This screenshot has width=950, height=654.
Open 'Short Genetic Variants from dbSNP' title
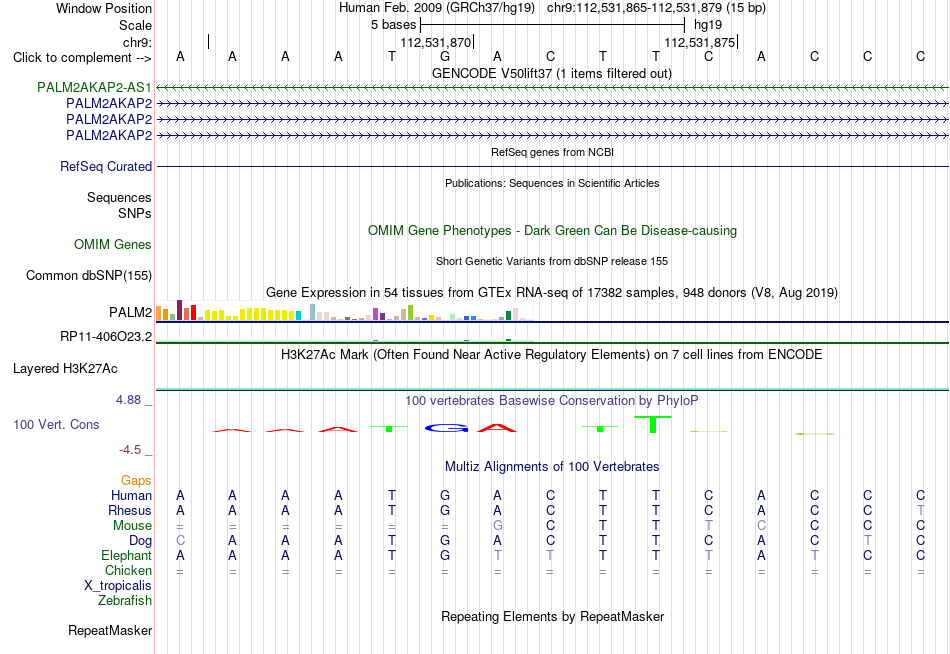click(x=552, y=261)
